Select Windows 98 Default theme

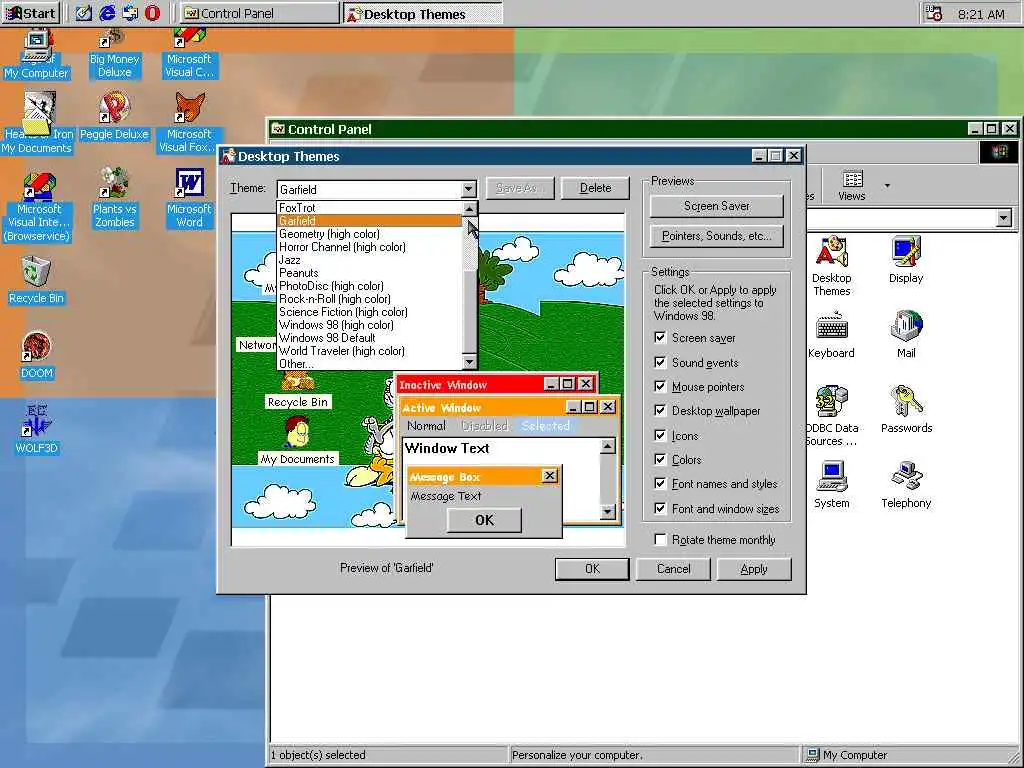(369, 338)
